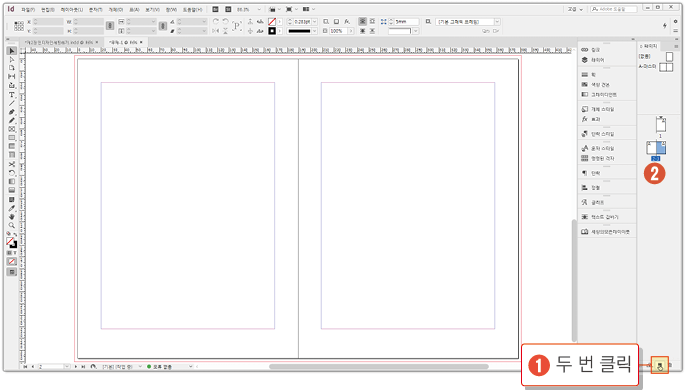Select the Direct Selection tool
The height and width of the screenshot is (390, 685).
point(12,60)
